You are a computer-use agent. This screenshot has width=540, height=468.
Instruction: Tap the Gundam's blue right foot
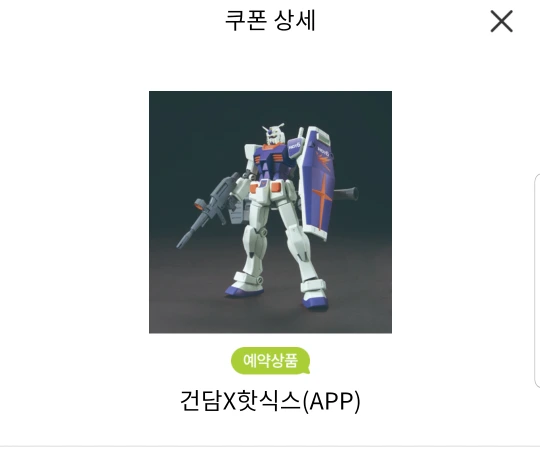click(241, 291)
